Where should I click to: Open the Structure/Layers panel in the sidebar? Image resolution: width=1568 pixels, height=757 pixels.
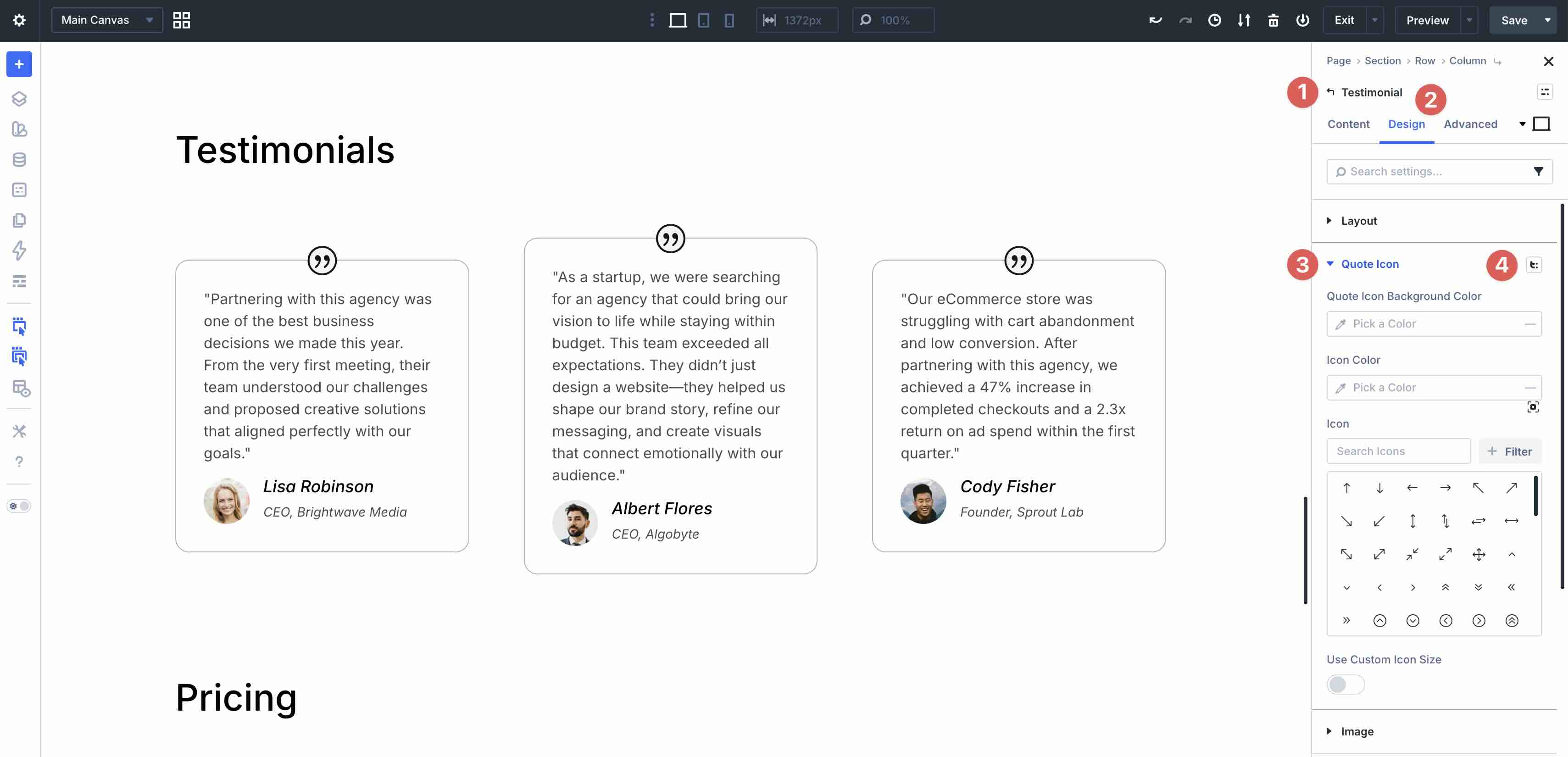pyautogui.click(x=19, y=99)
